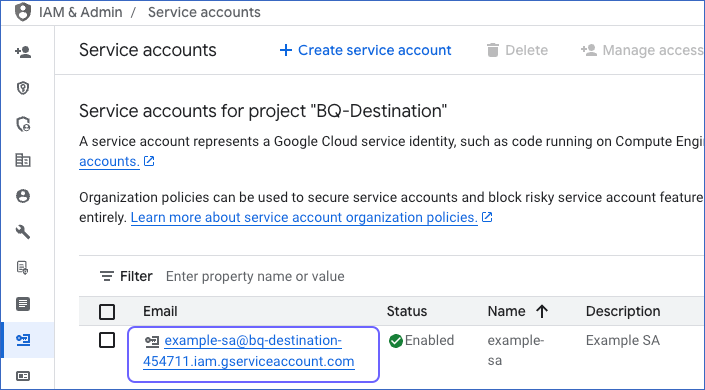Open the document-with-gear sidebar icon

(23, 268)
